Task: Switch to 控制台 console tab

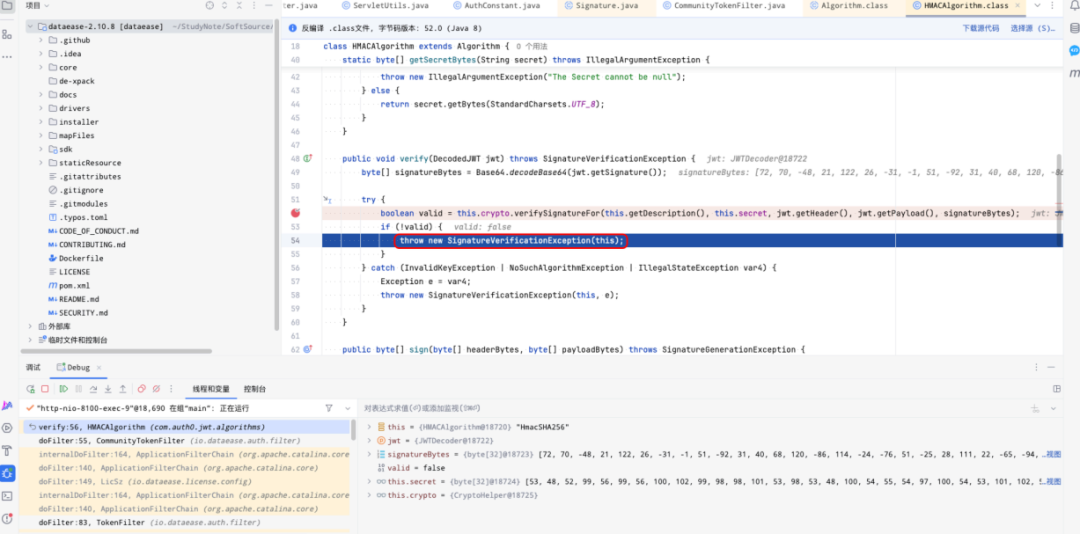Action: (254, 389)
